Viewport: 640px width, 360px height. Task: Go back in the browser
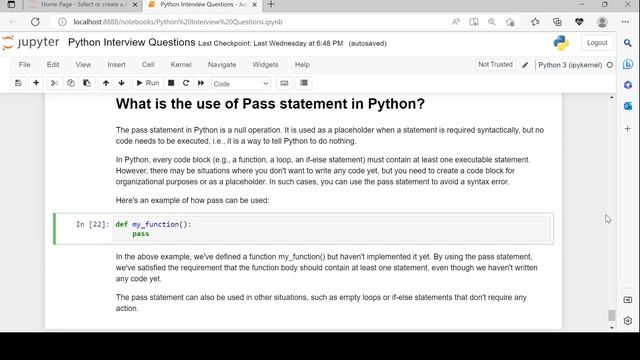(13, 22)
